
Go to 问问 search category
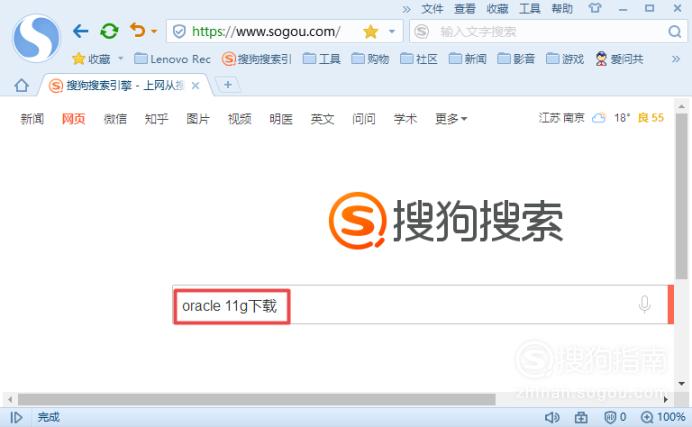[364, 119]
